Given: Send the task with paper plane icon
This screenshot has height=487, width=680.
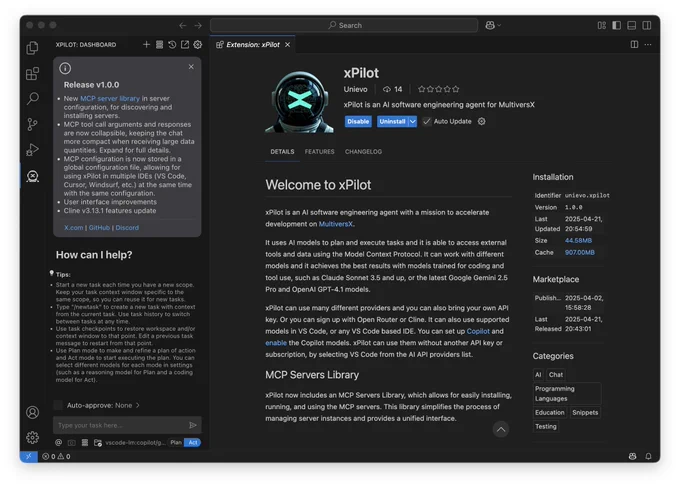Looking at the screenshot, I should 193,425.
